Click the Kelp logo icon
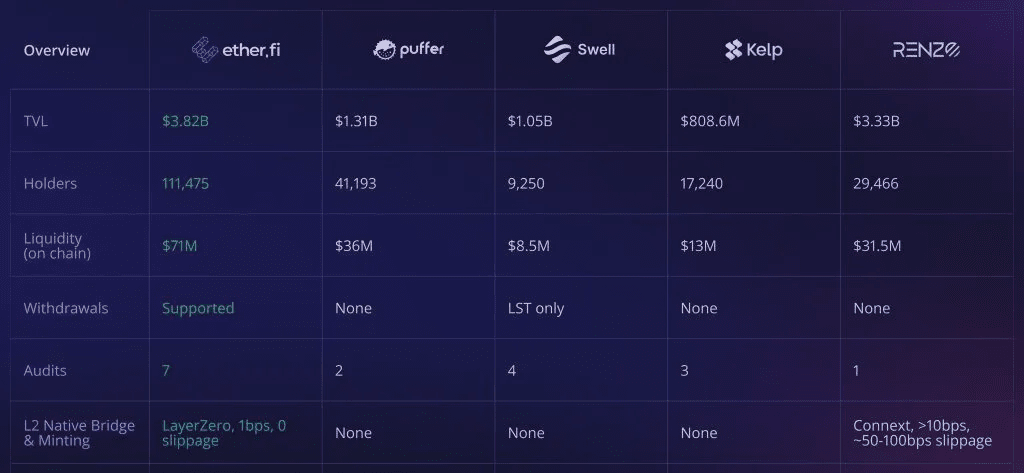Image resolution: width=1024 pixels, height=473 pixels. 733,50
